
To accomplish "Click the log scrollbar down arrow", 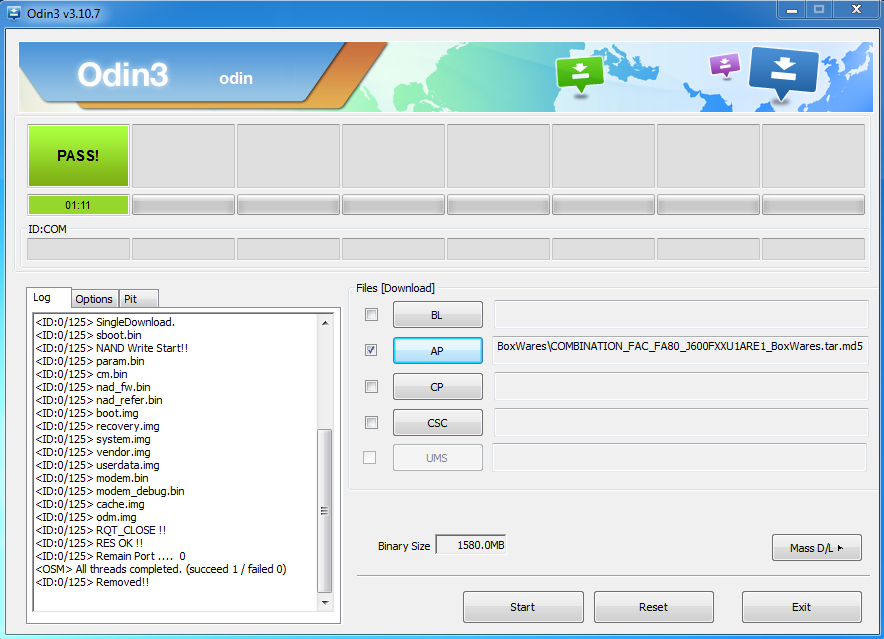I will (x=325, y=603).
